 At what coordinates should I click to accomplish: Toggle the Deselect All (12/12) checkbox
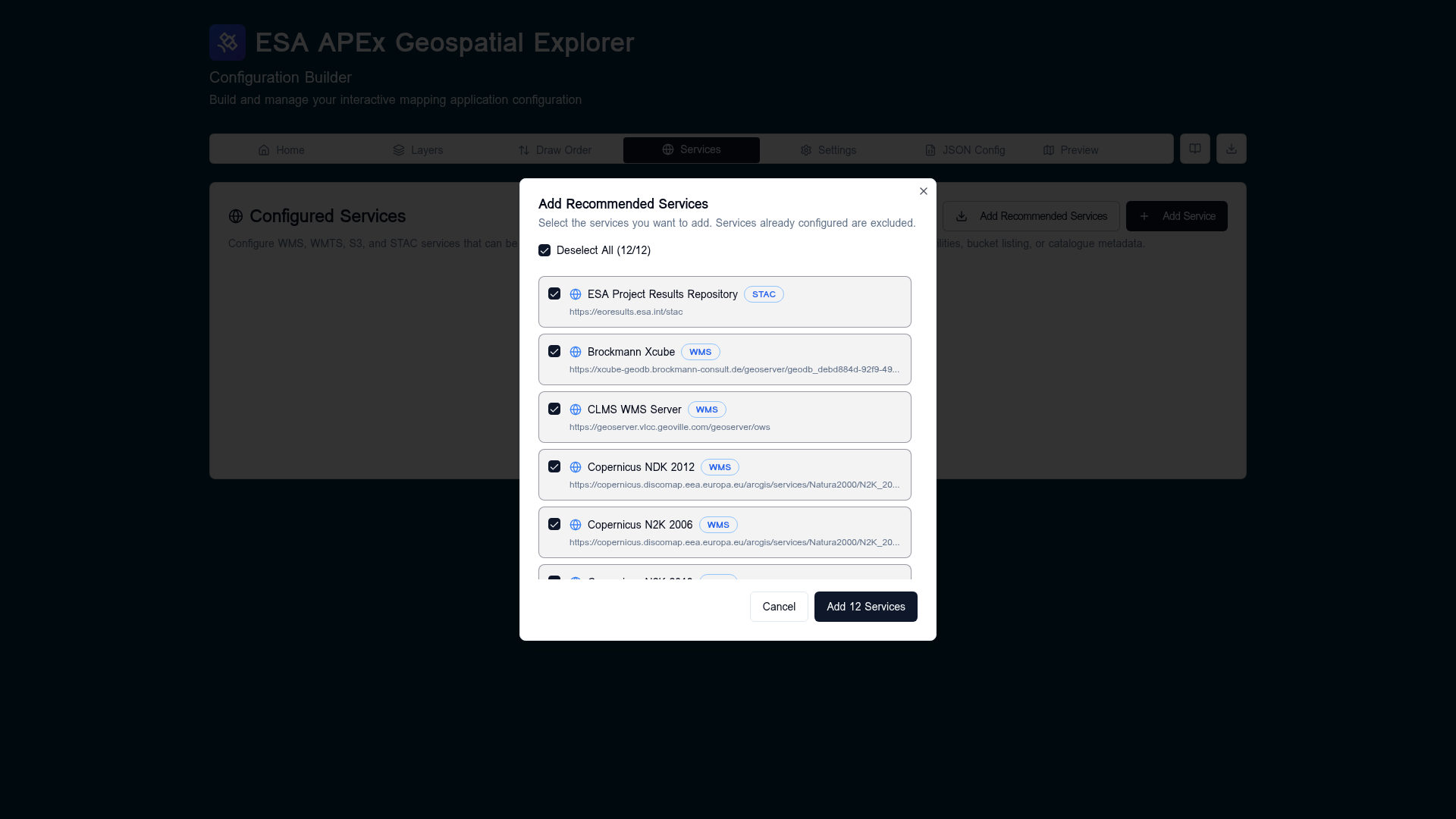click(544, 250)
